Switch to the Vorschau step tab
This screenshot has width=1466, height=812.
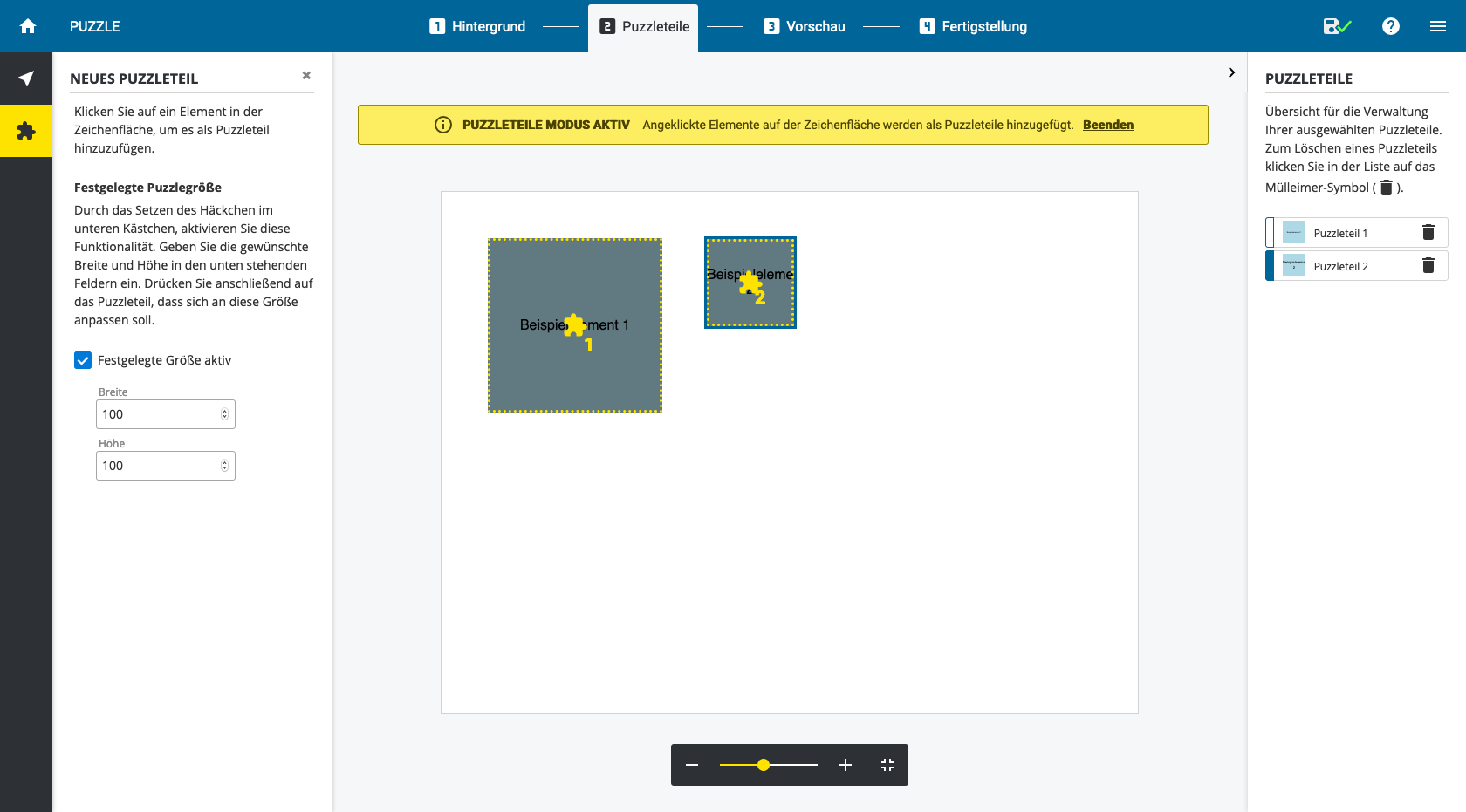(805, 26)
